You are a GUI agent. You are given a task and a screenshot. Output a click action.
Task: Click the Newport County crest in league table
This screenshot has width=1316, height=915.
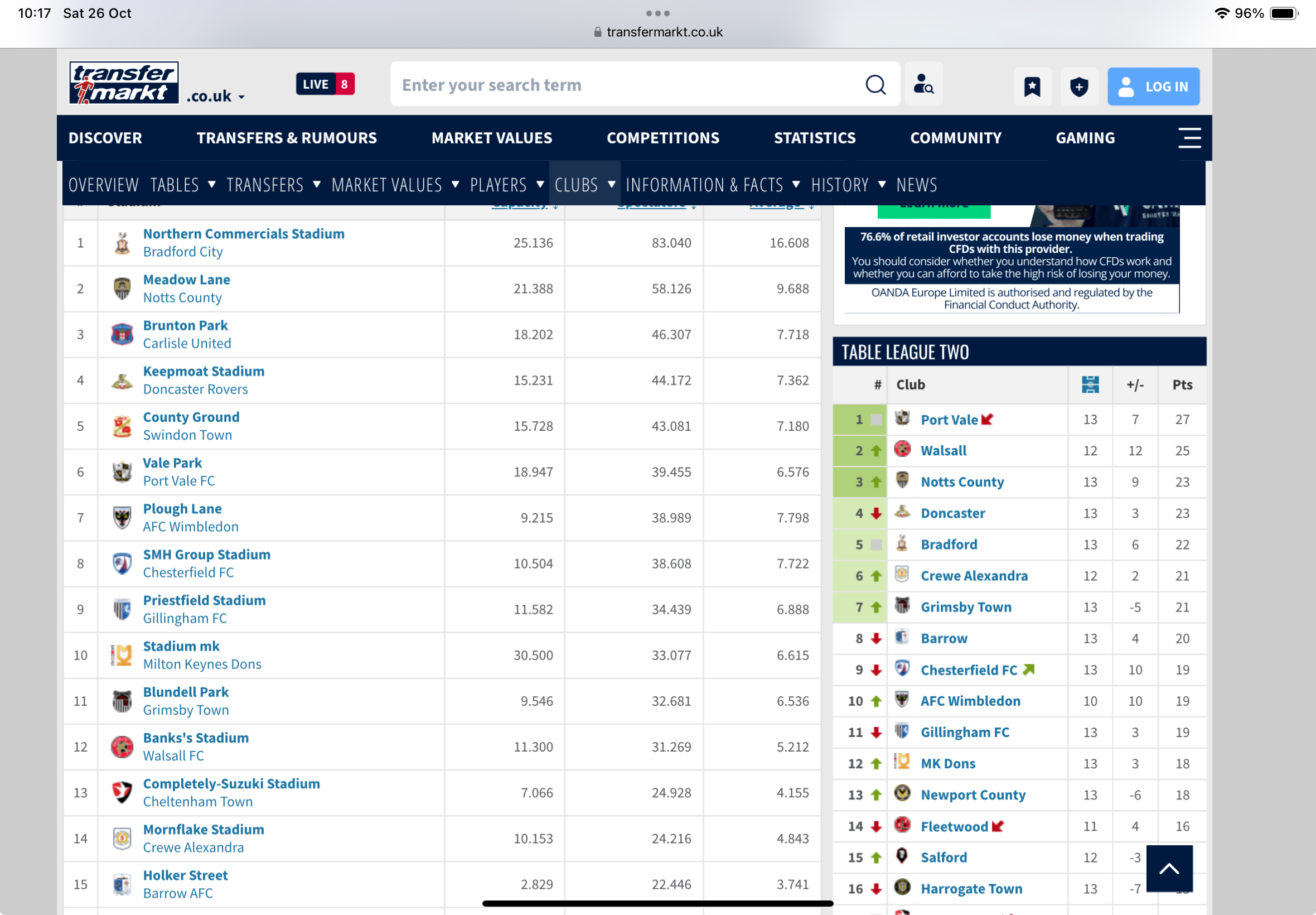pos(902,793)
